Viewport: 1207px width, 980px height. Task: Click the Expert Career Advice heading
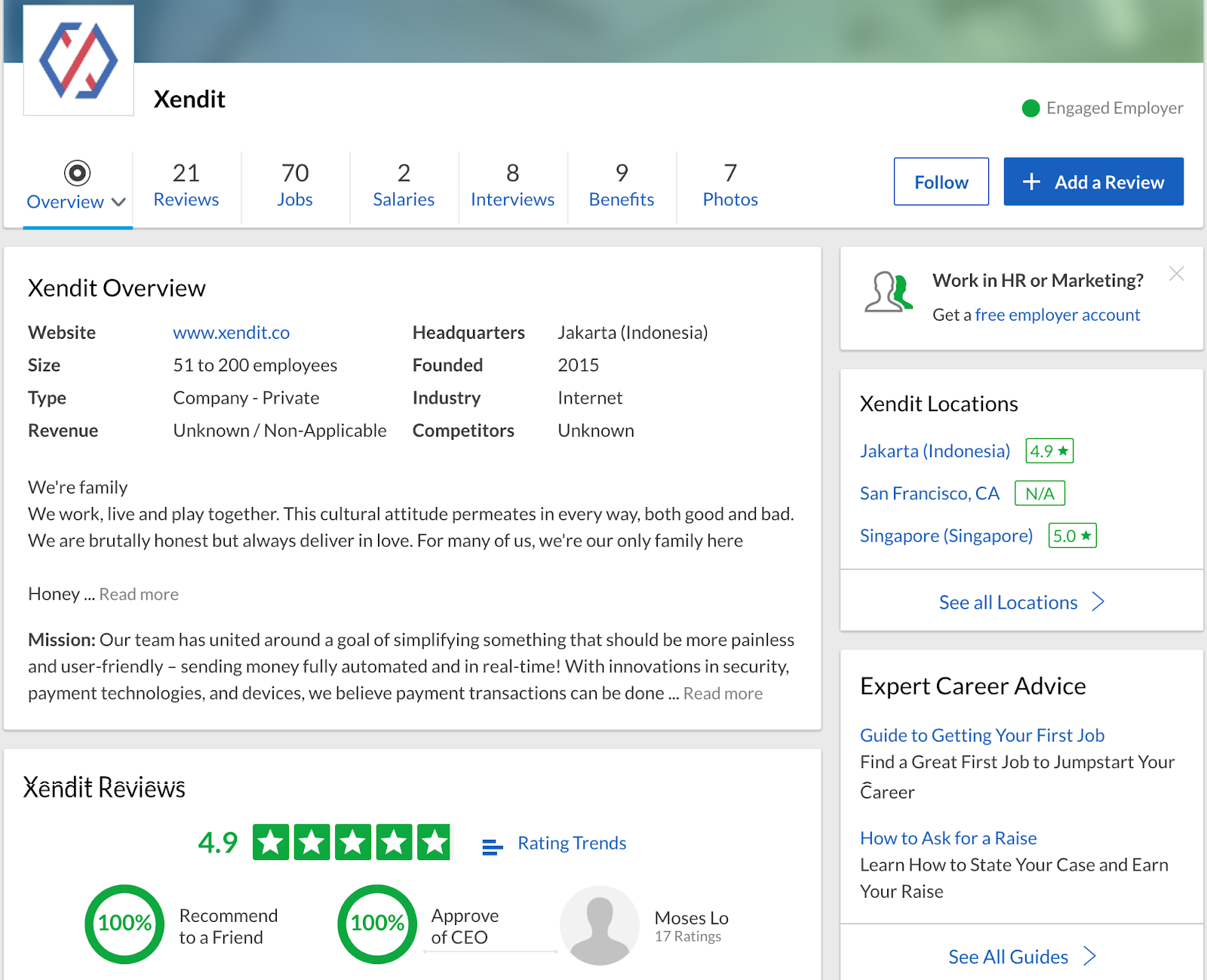(973, 686)
